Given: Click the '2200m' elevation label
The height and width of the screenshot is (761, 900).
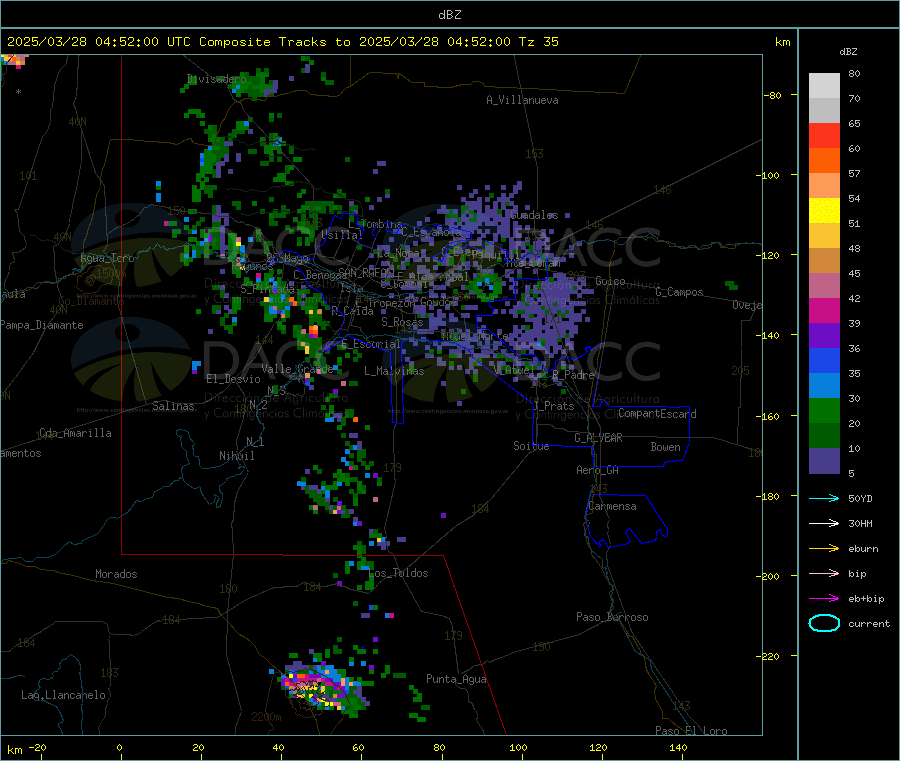Looking at the screenshot, I should pos(266,717).
